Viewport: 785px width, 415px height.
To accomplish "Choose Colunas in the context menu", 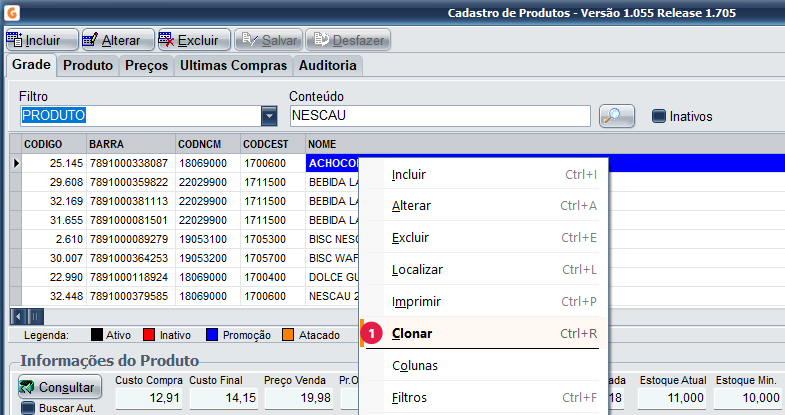I will tap(484, 366).
